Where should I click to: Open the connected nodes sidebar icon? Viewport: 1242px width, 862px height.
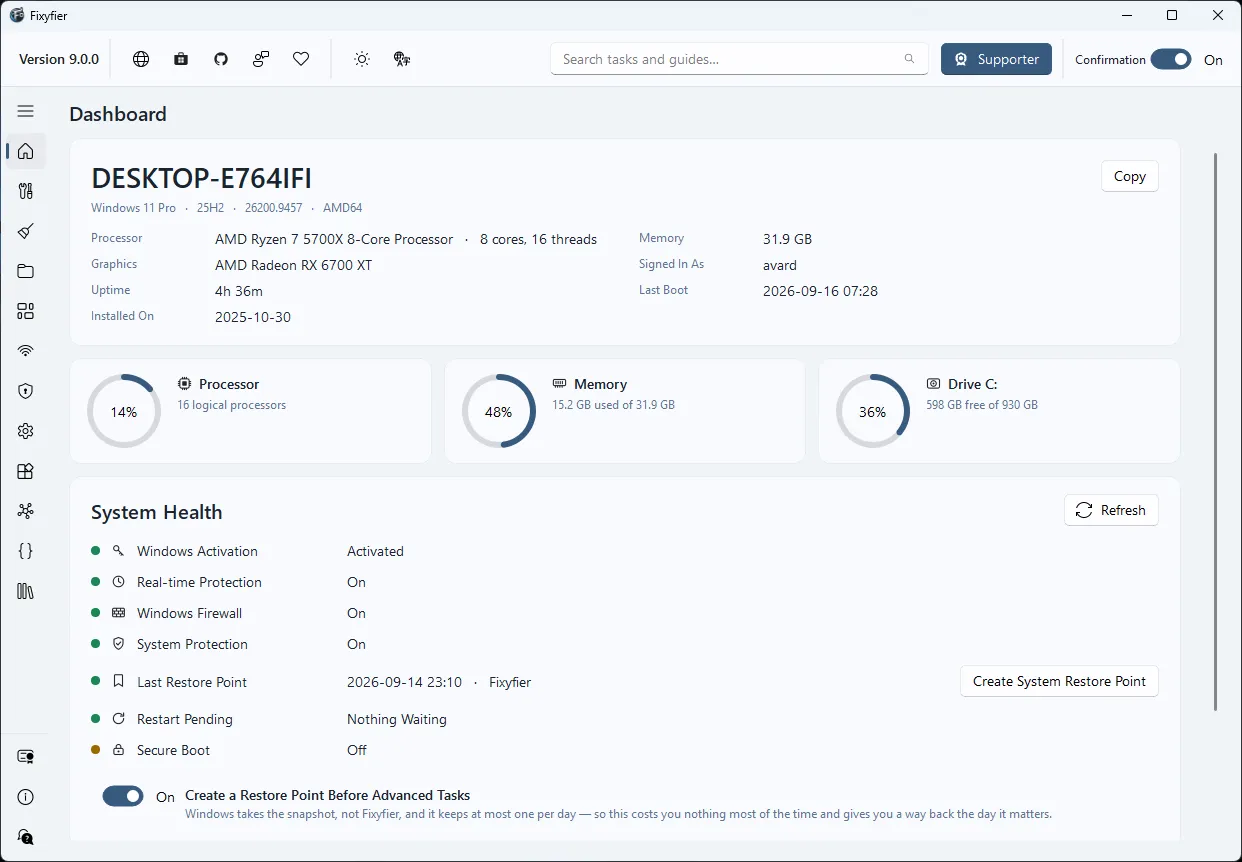[26, 511]
